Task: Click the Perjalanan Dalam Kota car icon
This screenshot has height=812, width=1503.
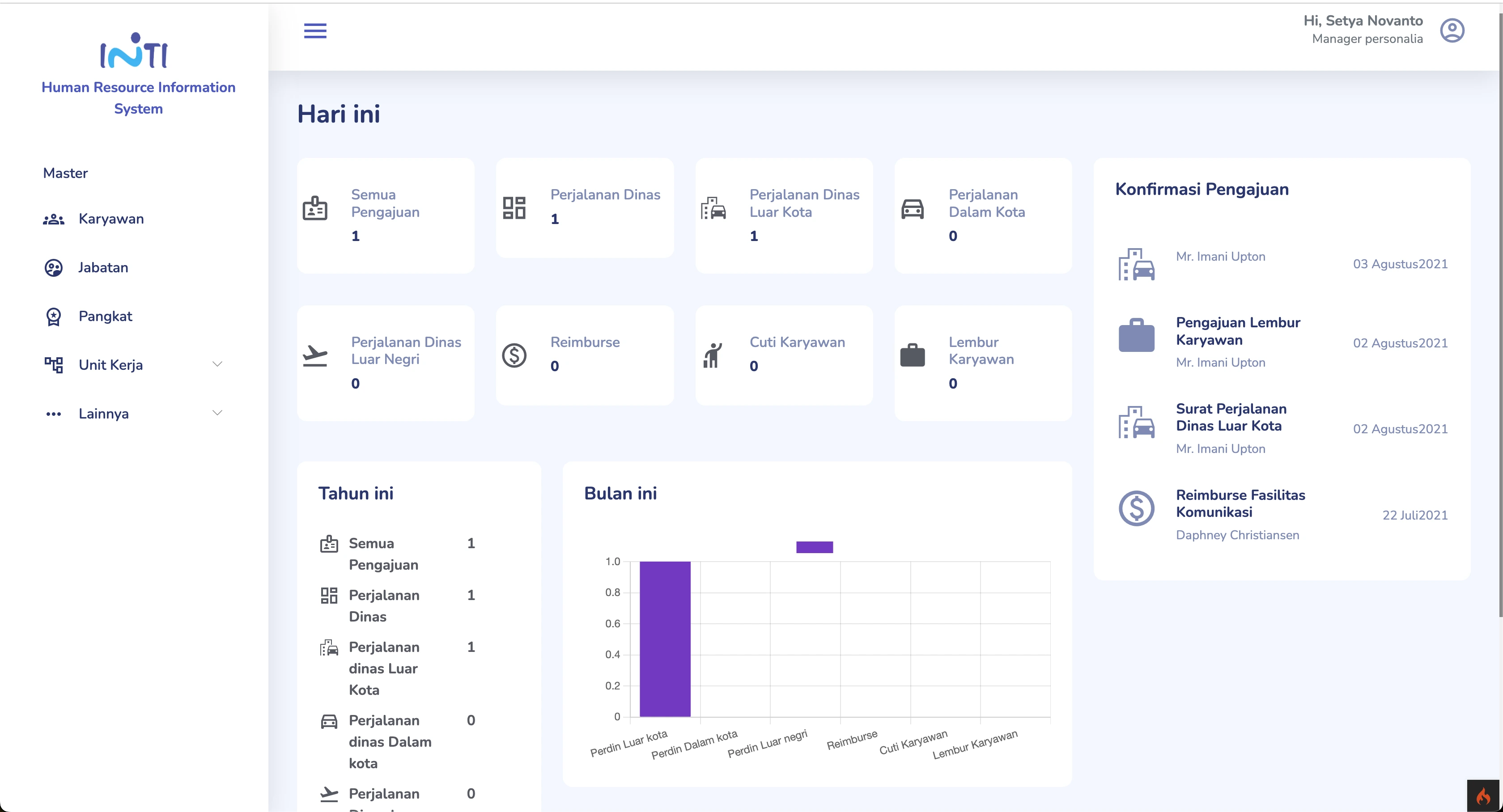Action: click(913, 208)
